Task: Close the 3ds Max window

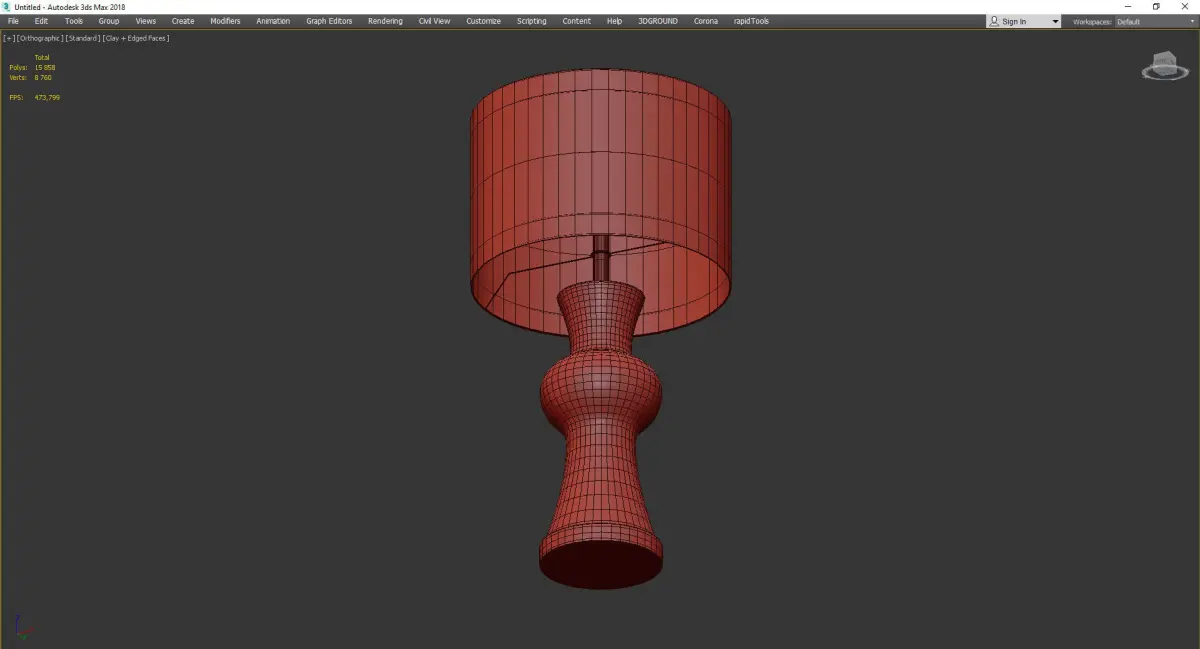Action: click(x=1185, y=6)
